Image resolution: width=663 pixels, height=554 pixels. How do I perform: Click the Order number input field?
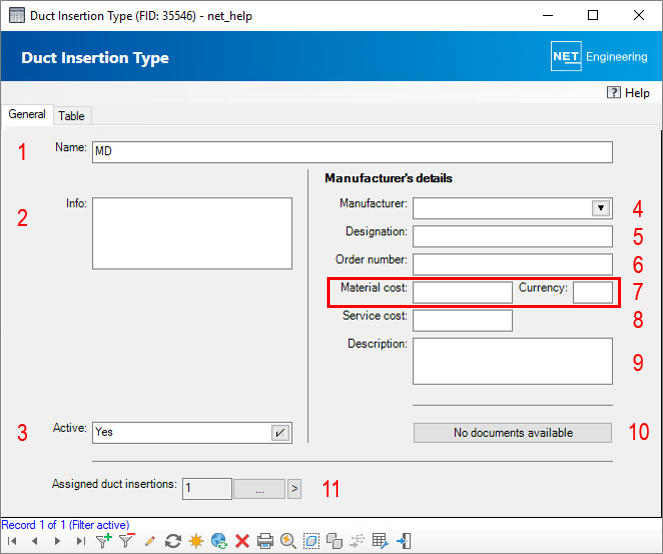point(512,264)
